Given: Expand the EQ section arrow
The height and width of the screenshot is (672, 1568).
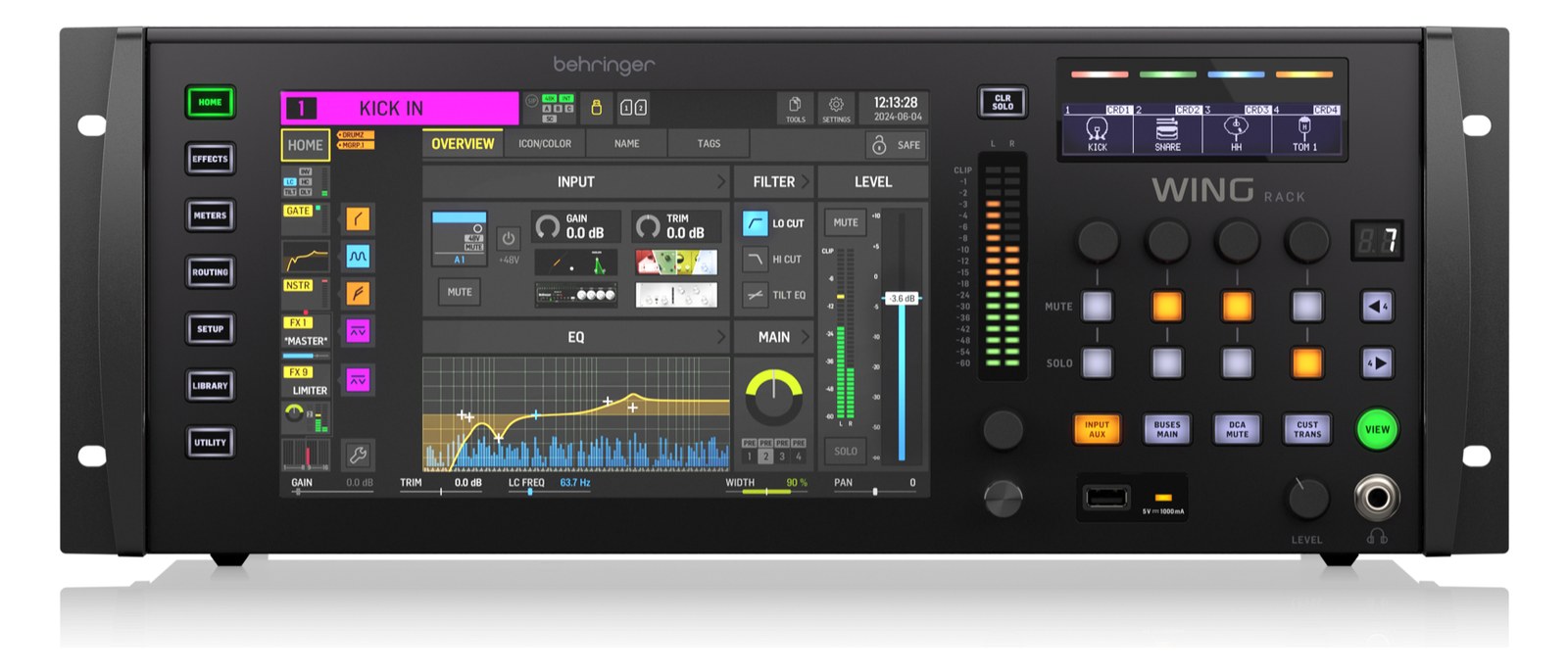Looking at the screenshot, I should [x=721, y=337].
